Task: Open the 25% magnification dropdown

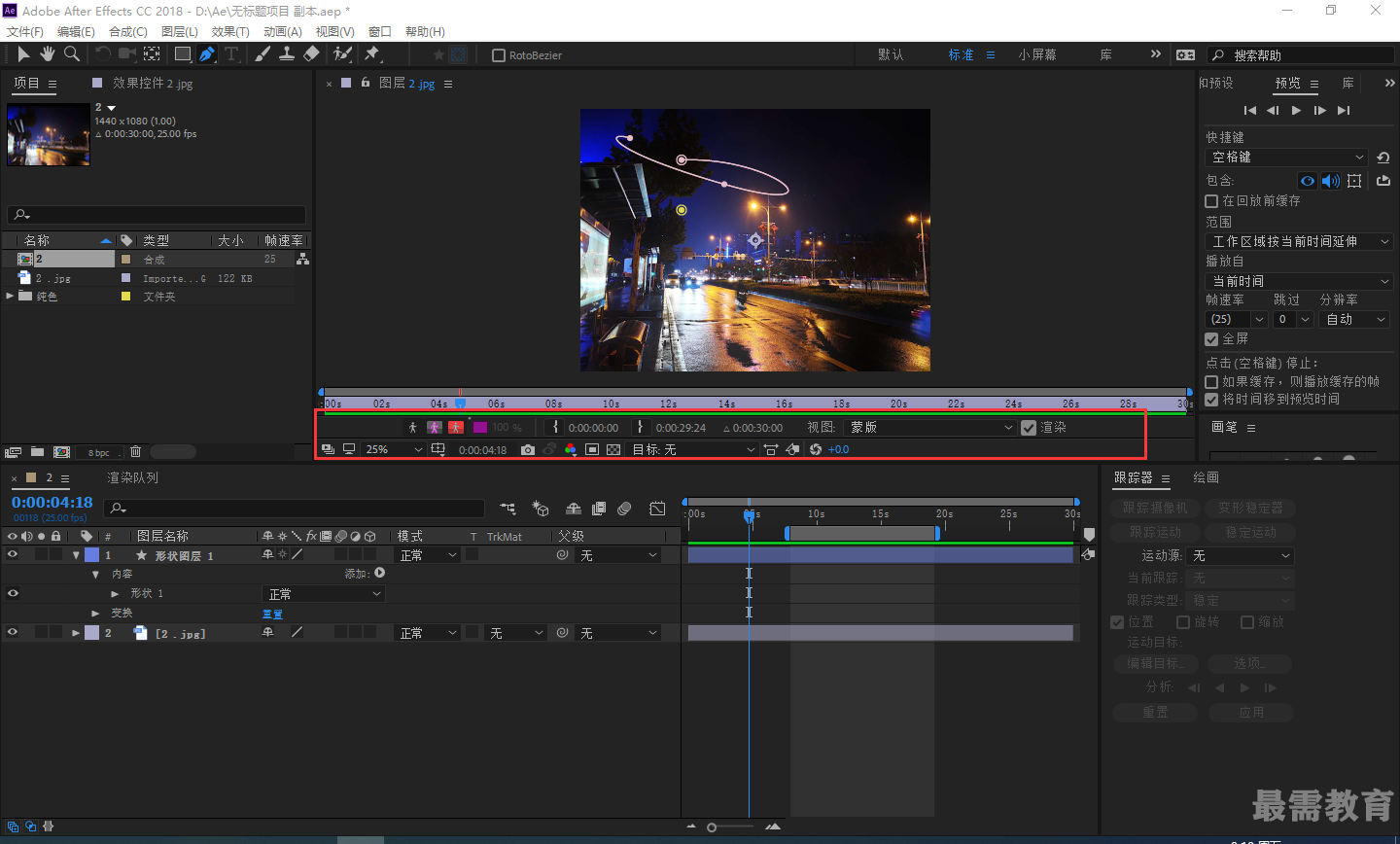Action: point(393,449)
